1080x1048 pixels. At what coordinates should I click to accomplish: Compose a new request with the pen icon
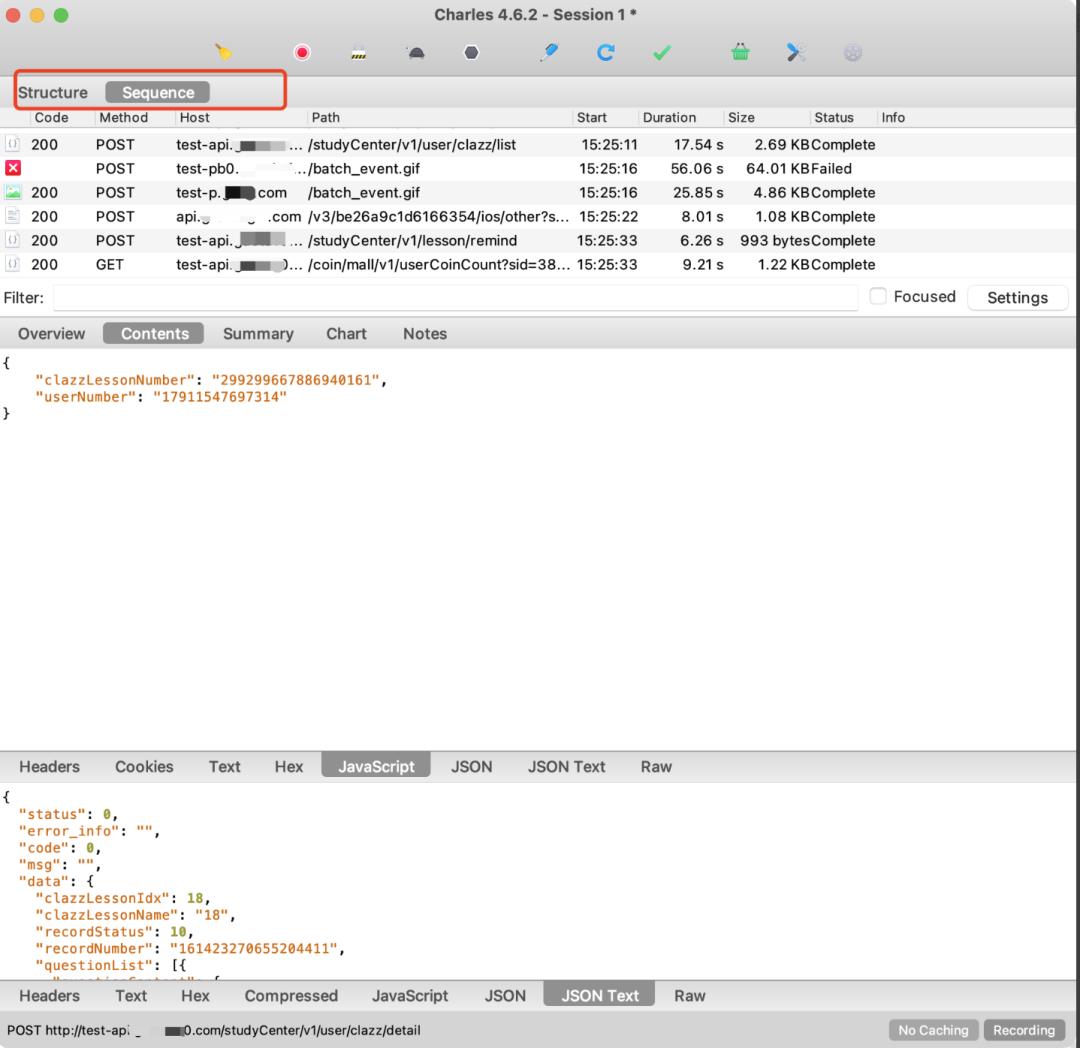pyautogui.click(x=549, y=53)
